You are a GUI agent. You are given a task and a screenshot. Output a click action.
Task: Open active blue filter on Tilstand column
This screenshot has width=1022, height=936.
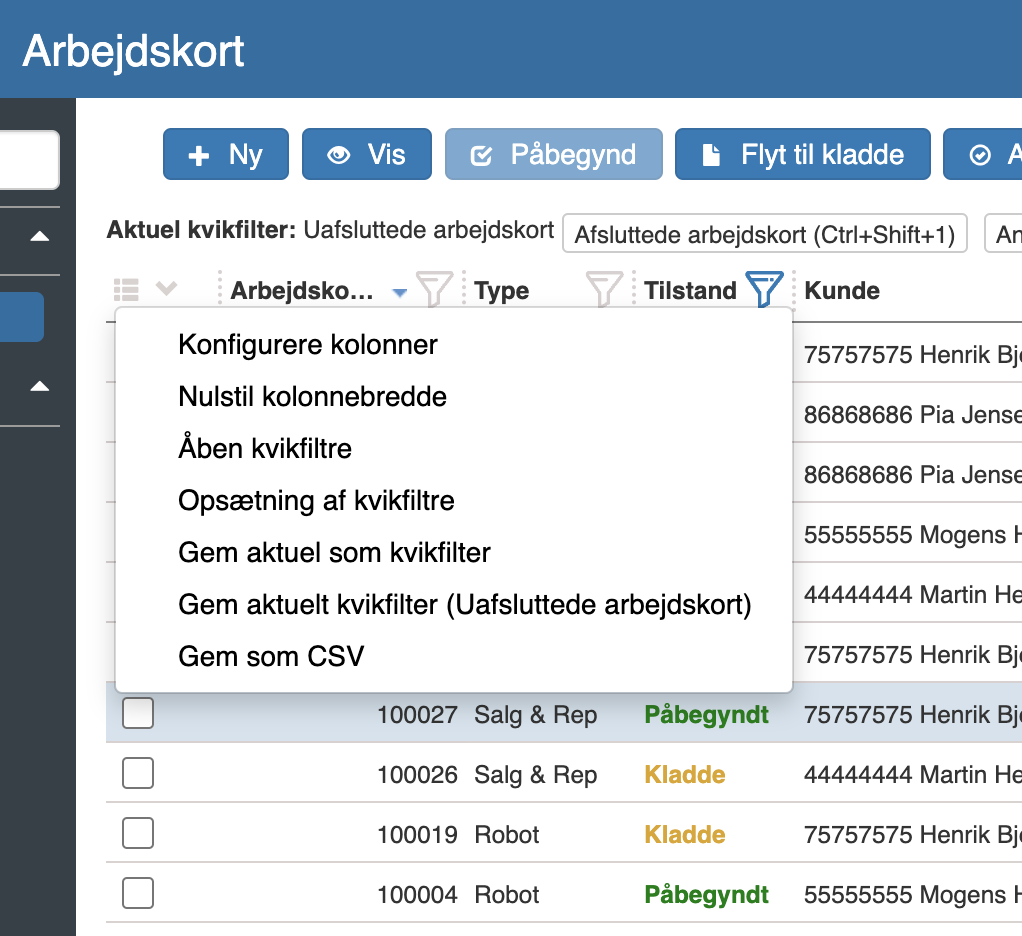[x=764, y=289]
